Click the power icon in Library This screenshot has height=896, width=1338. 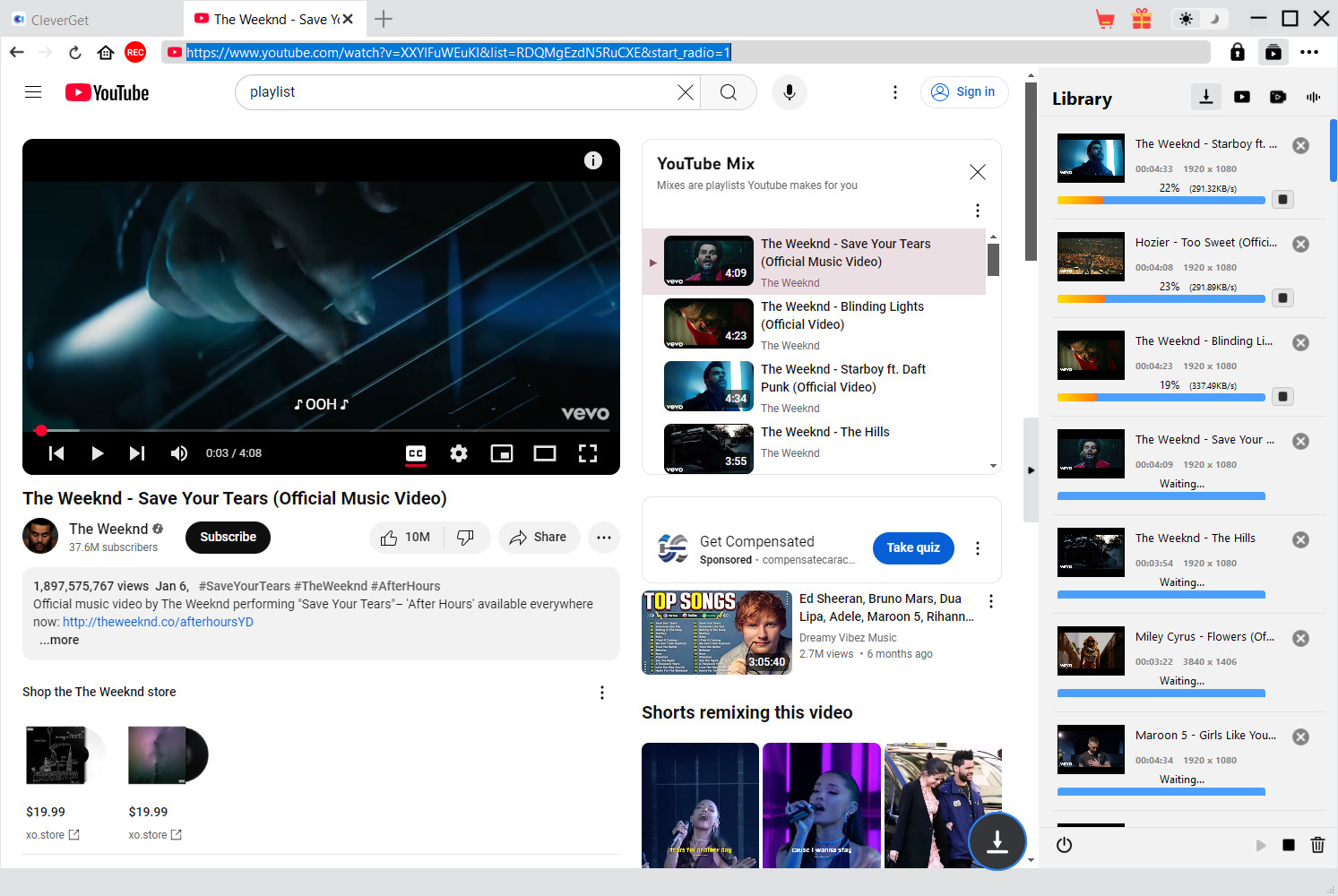pos(1065,845)
